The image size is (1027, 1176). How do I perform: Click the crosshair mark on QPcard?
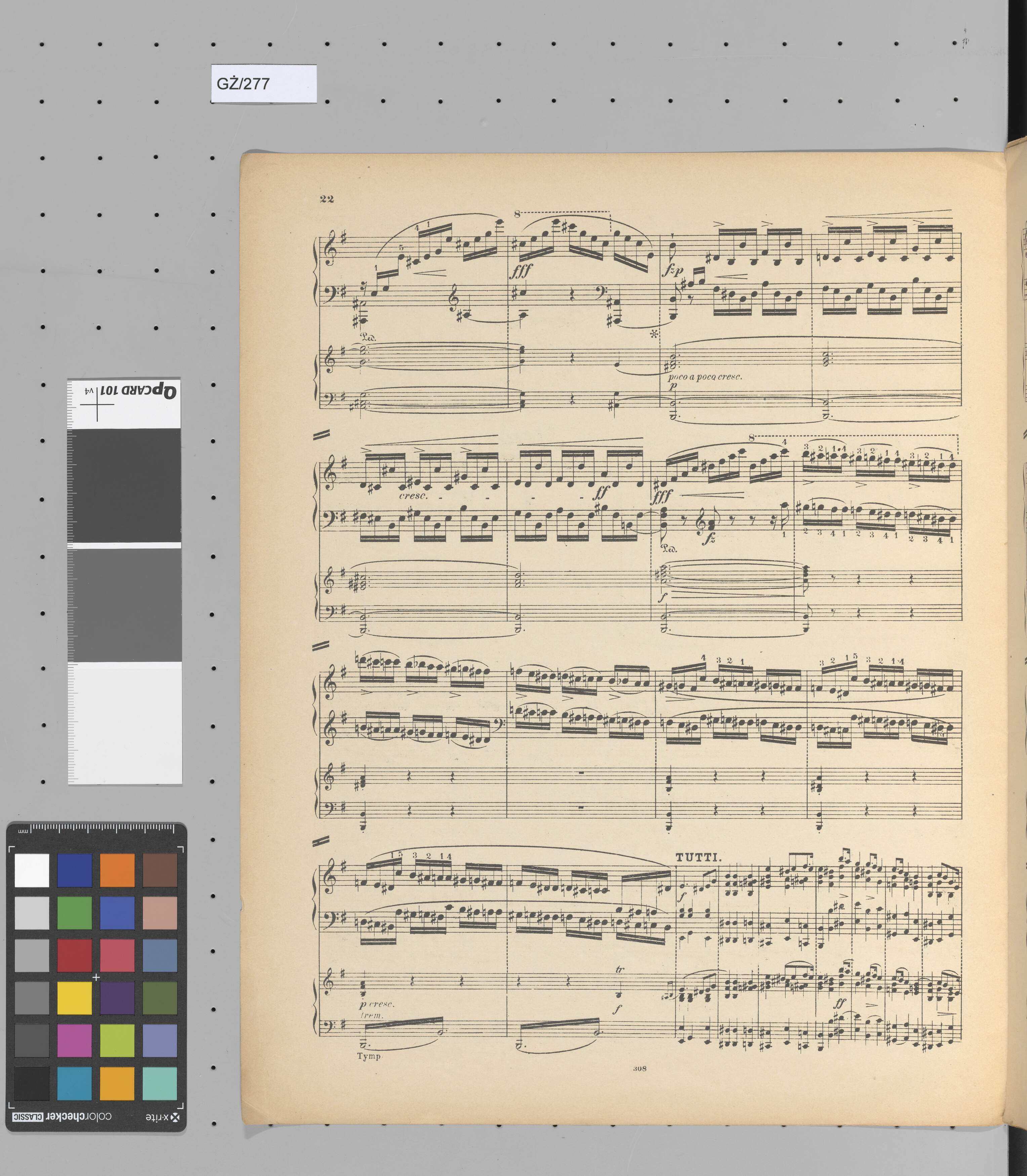pos(97,404)
